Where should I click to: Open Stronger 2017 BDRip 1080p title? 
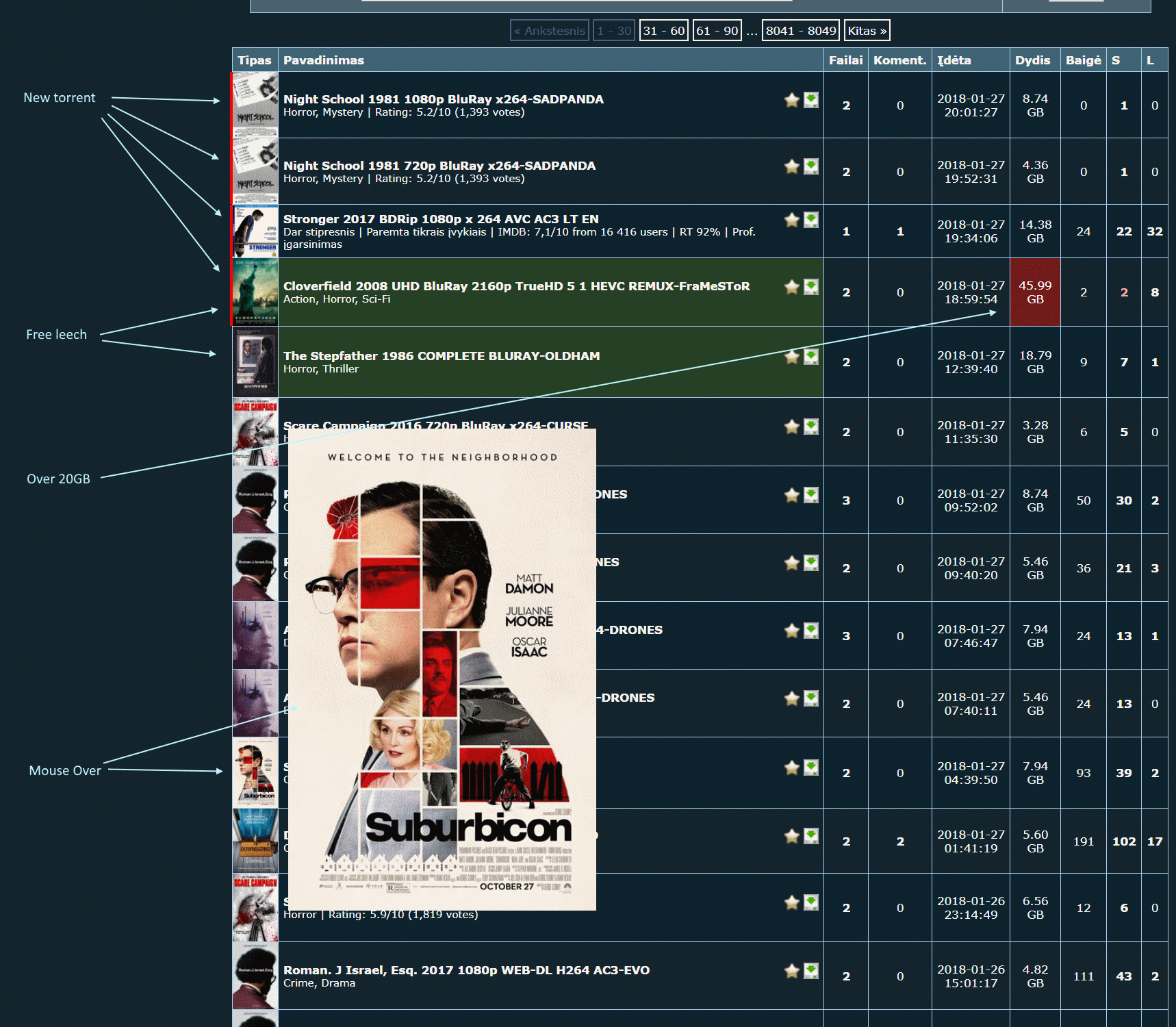(441, 219)
